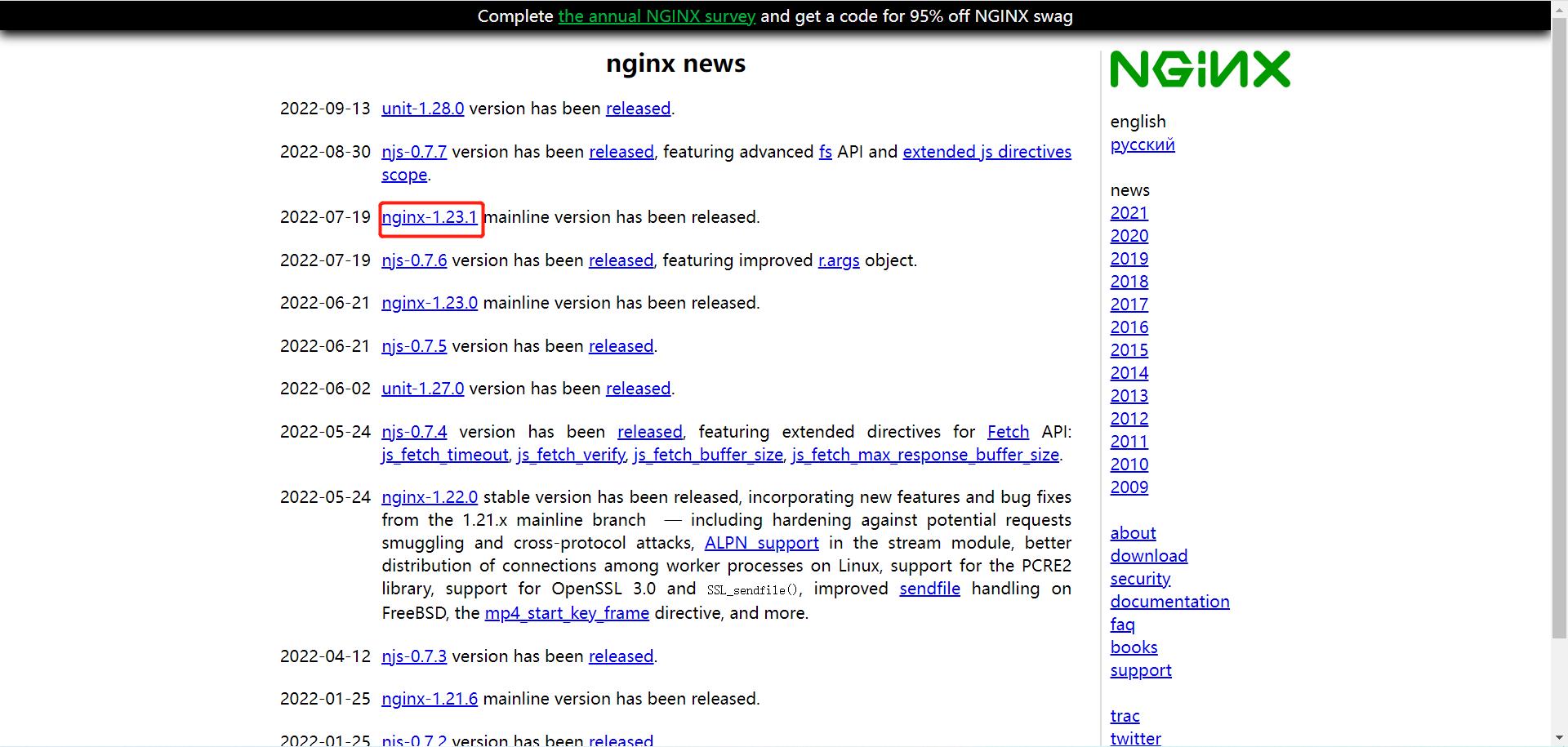The width and height of the screenshot is (1568, 747).
Task: Open the js_fetch_buffer_size link
Action: (x=708, y=455)
